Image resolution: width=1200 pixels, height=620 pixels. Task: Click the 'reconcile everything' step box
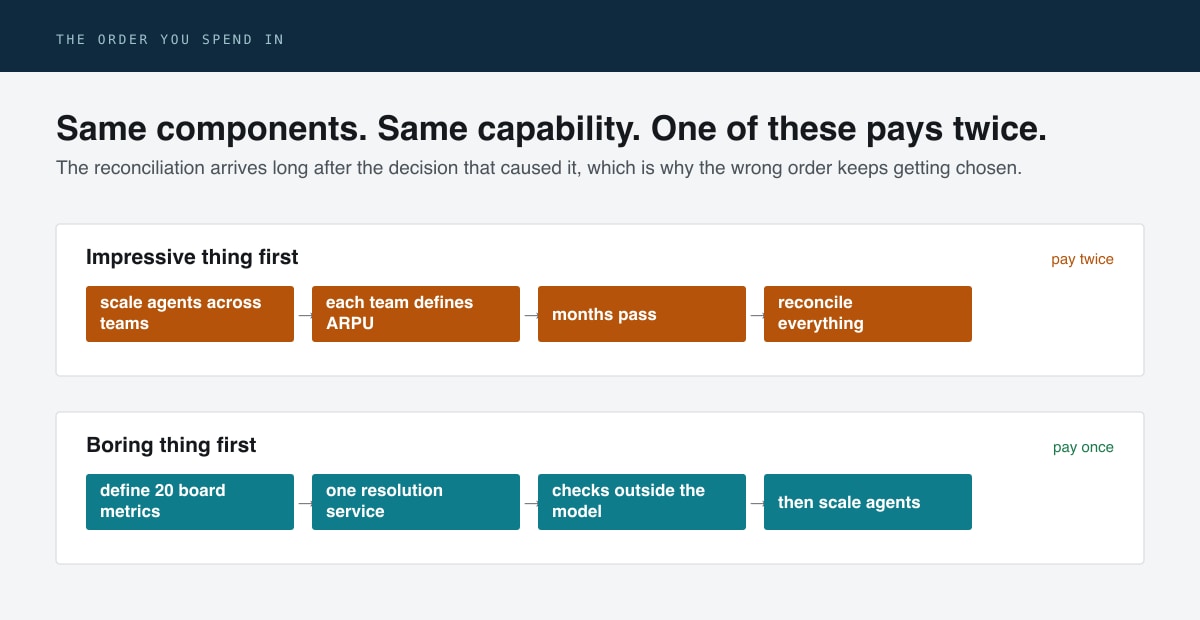click(868, 314)
